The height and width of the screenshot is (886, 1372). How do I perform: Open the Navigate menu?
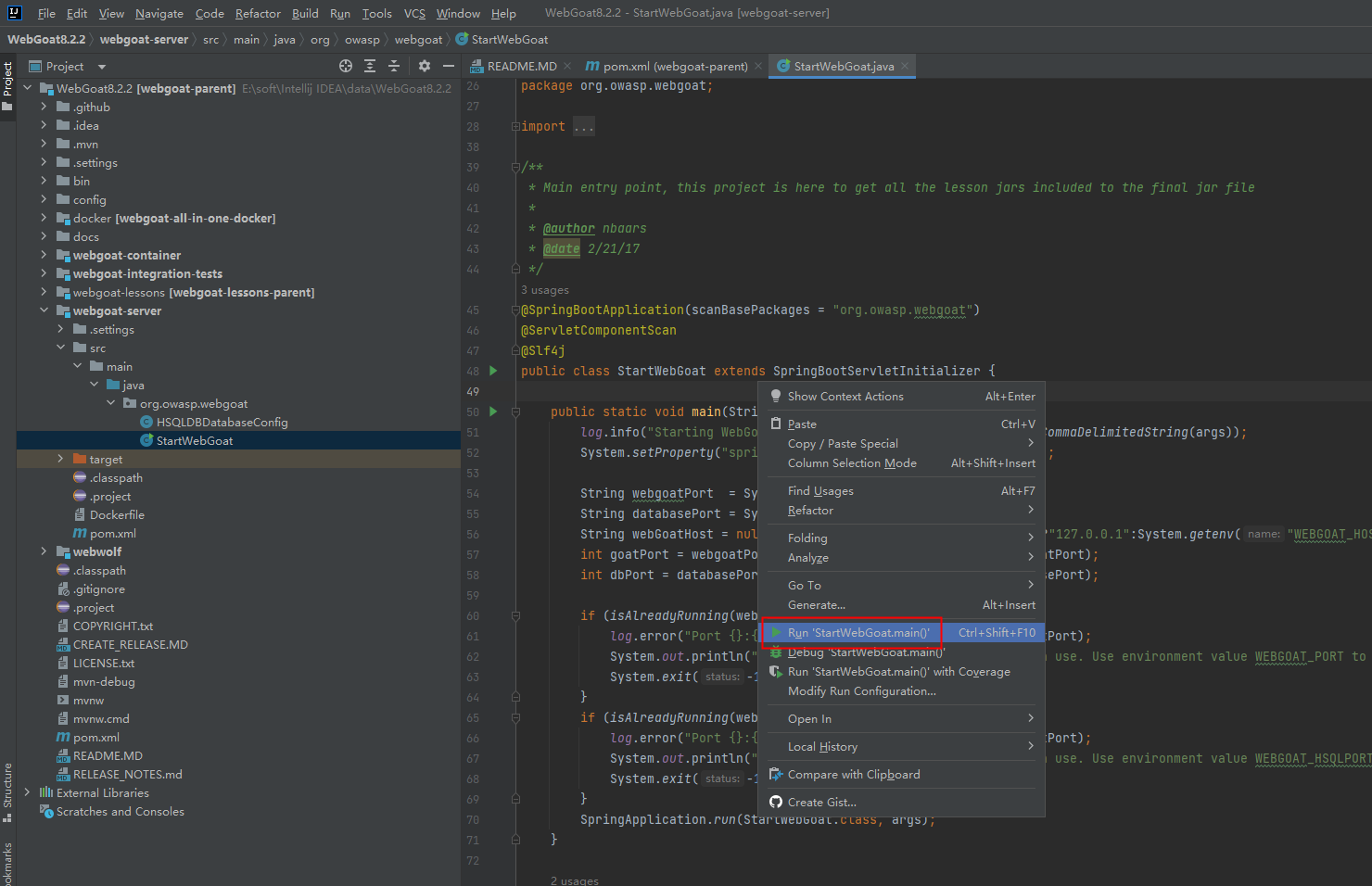click(x=159, y=13)
